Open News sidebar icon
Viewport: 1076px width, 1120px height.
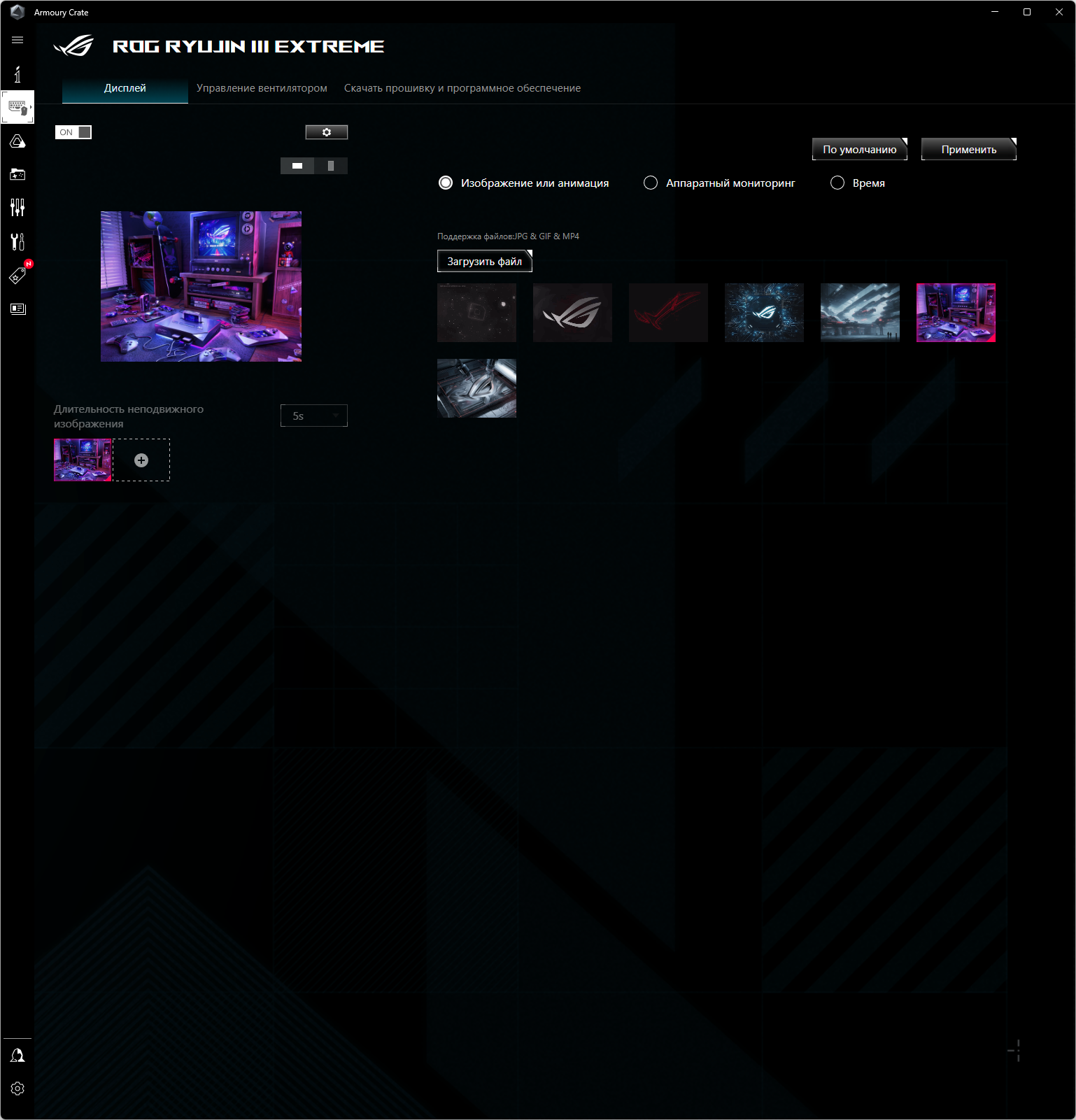(x=17, y=309)
